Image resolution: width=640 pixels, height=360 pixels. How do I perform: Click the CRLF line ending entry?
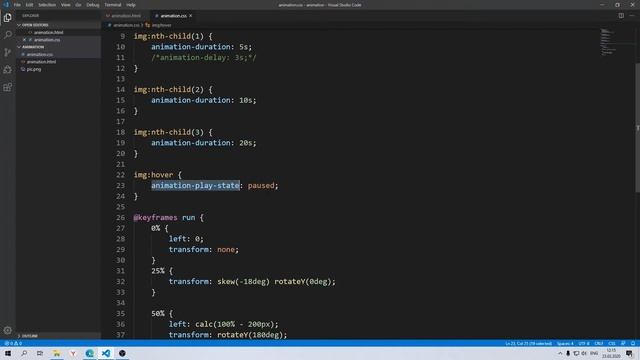(x=599, y=343)
